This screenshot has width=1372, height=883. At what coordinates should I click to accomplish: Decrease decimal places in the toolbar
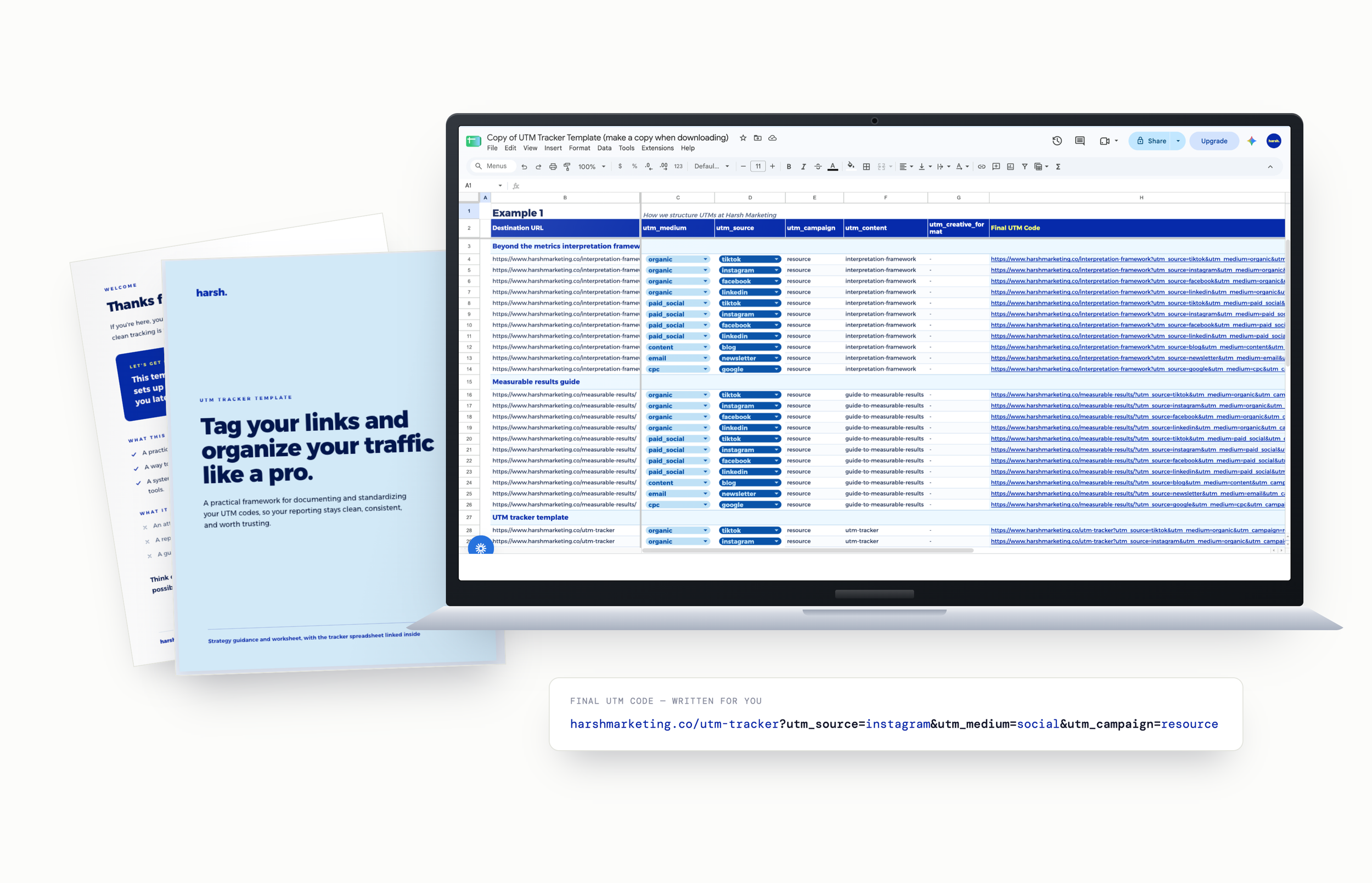tap(649, 166)
